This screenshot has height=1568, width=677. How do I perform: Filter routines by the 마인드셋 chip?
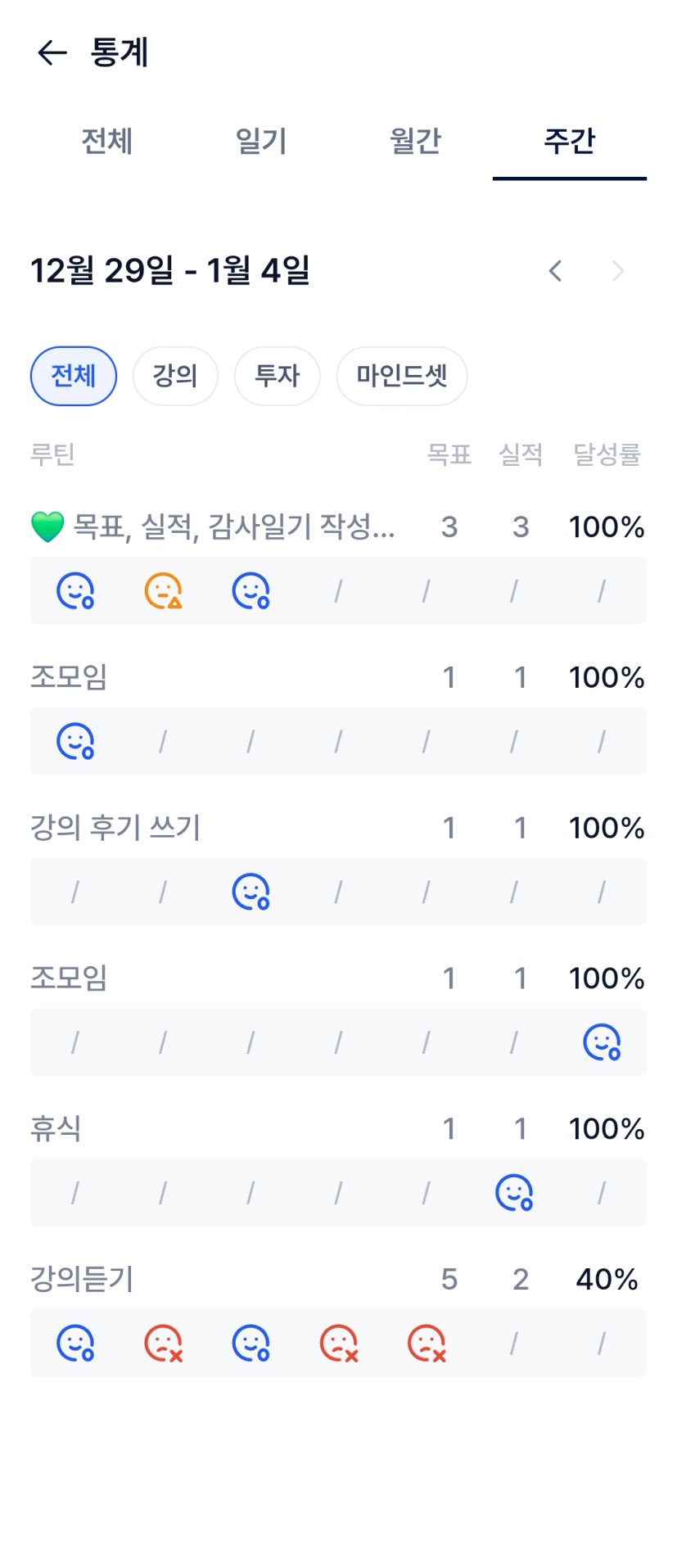(x=401, y=376)
